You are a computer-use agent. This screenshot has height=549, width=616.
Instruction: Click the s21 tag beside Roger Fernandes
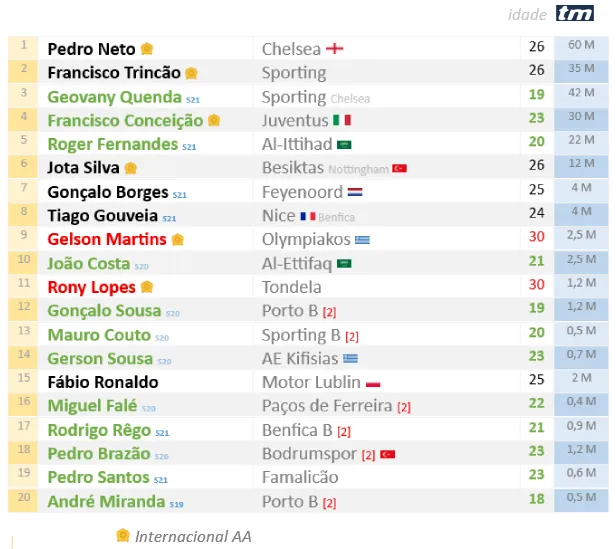pyautogui.click(x=189, y=147)
